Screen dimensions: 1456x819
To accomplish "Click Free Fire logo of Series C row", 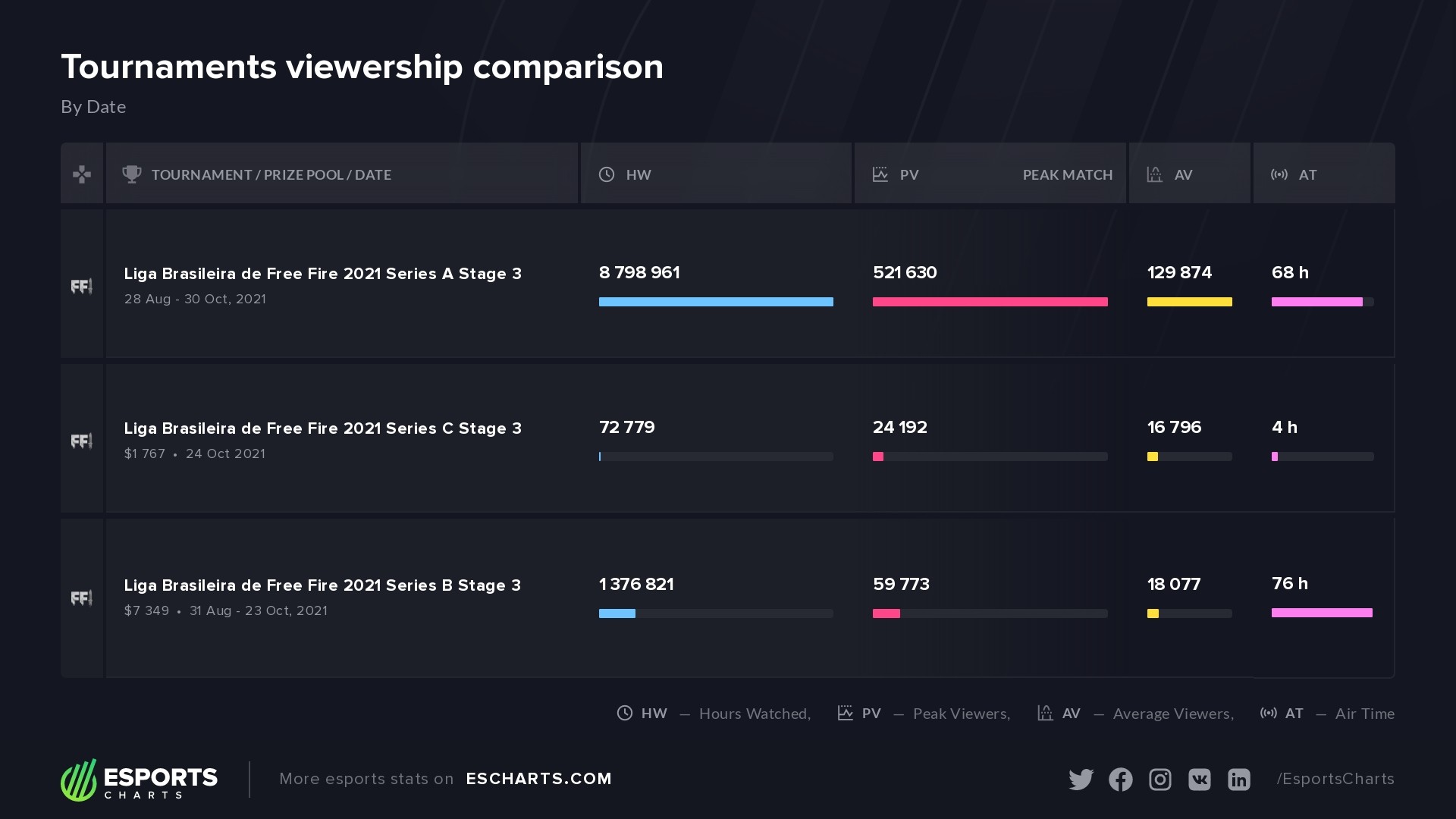I will tap(82, 441).
